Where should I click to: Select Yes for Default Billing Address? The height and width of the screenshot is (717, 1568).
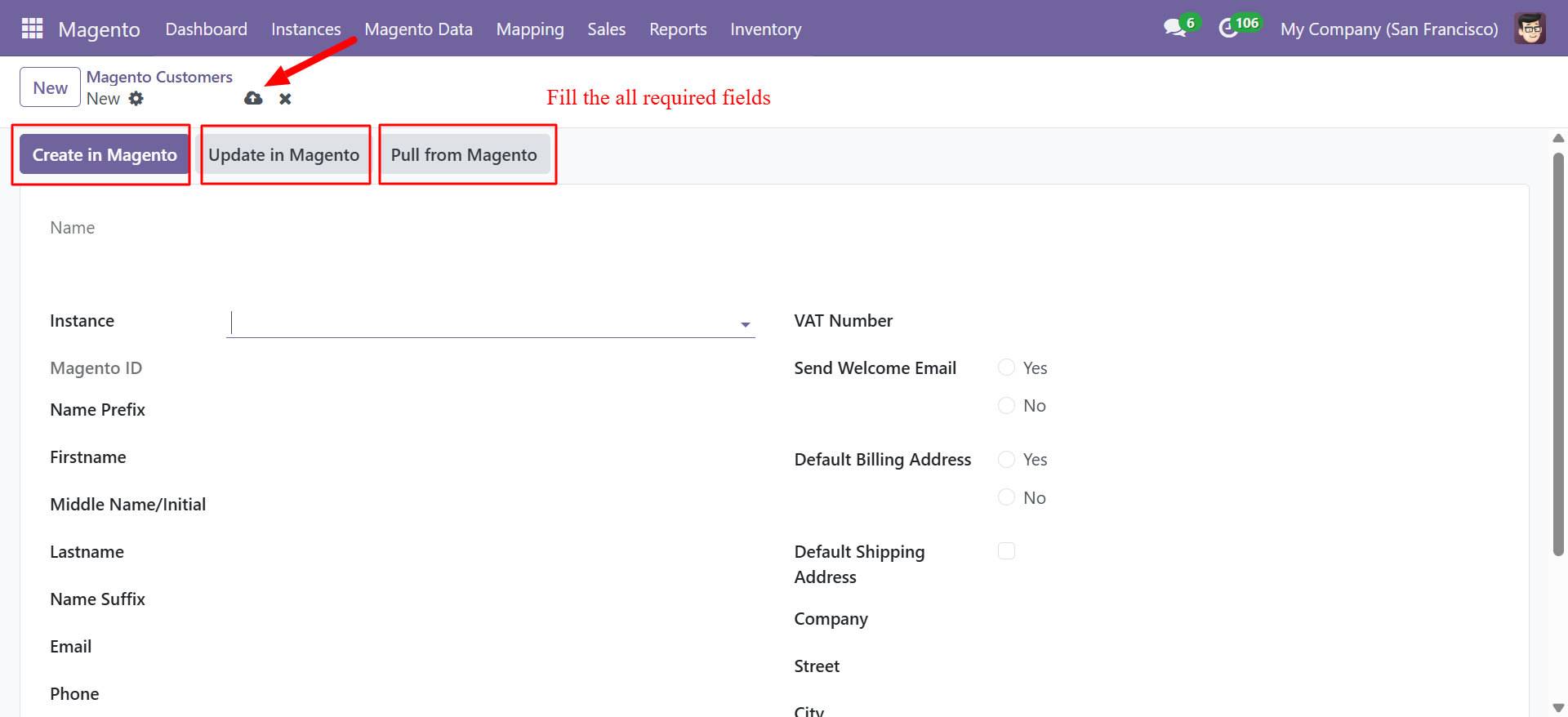click(1006, 460)
